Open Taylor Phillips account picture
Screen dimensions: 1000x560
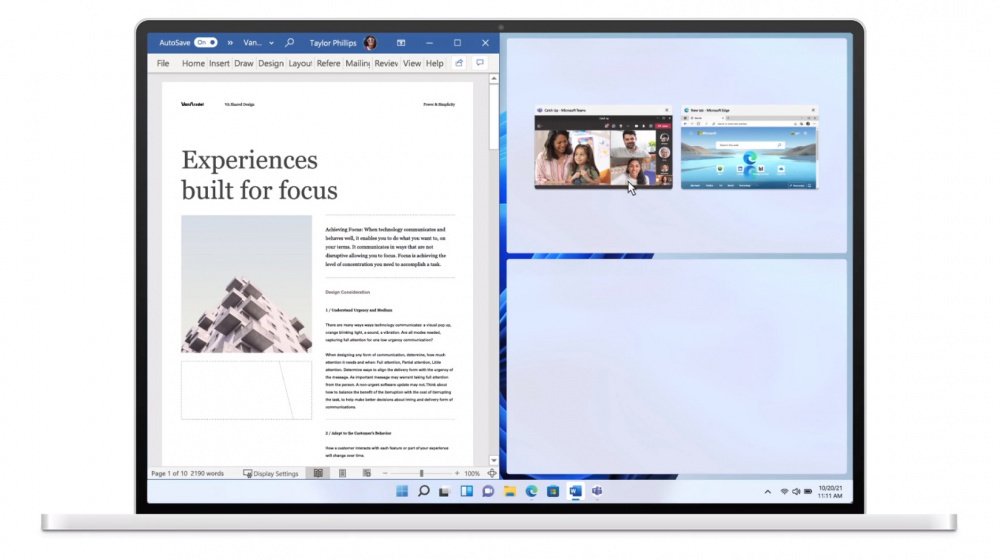click(370, 43)
